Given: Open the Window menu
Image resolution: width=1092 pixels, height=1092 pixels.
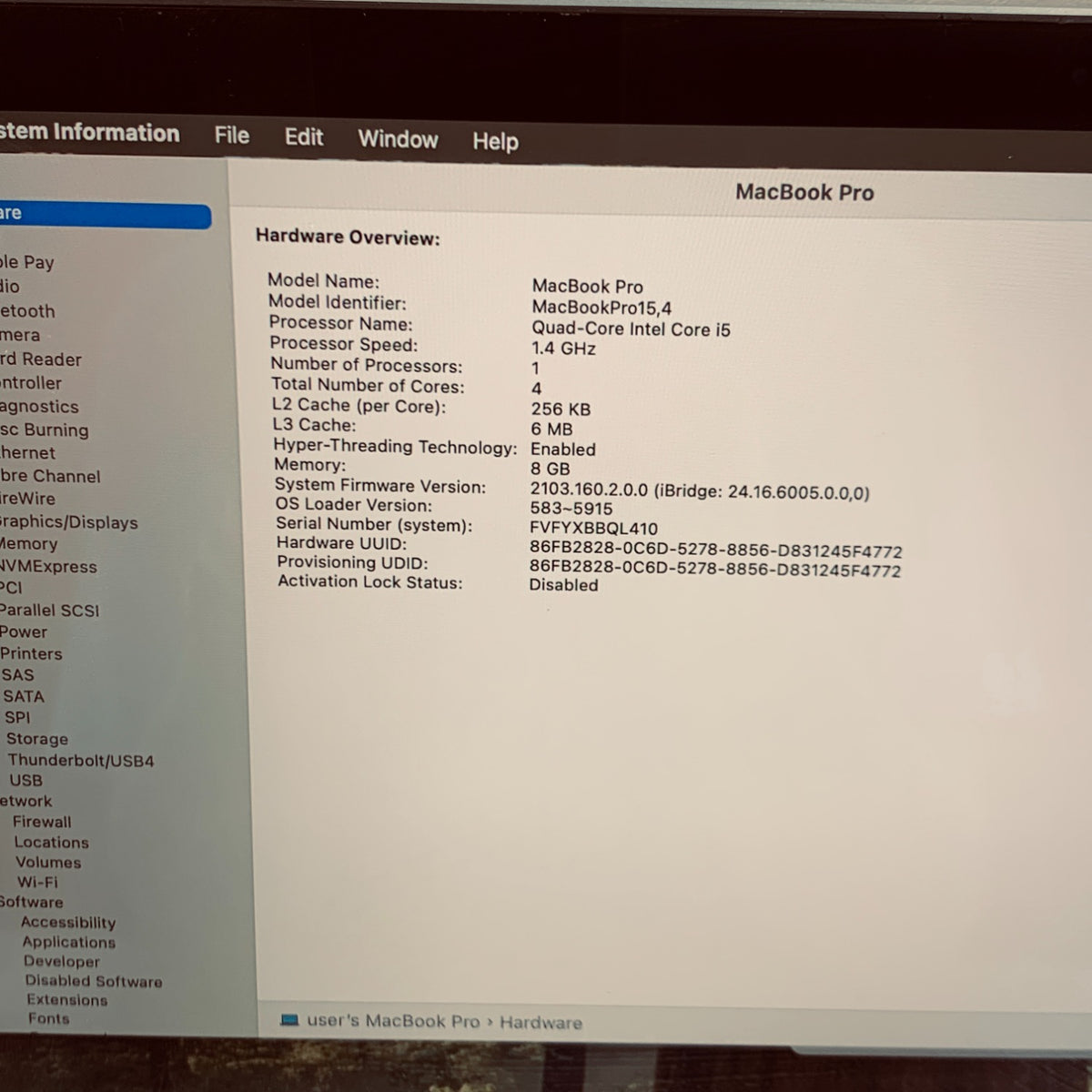Looking at the screenshot, I should pos(398,139).
